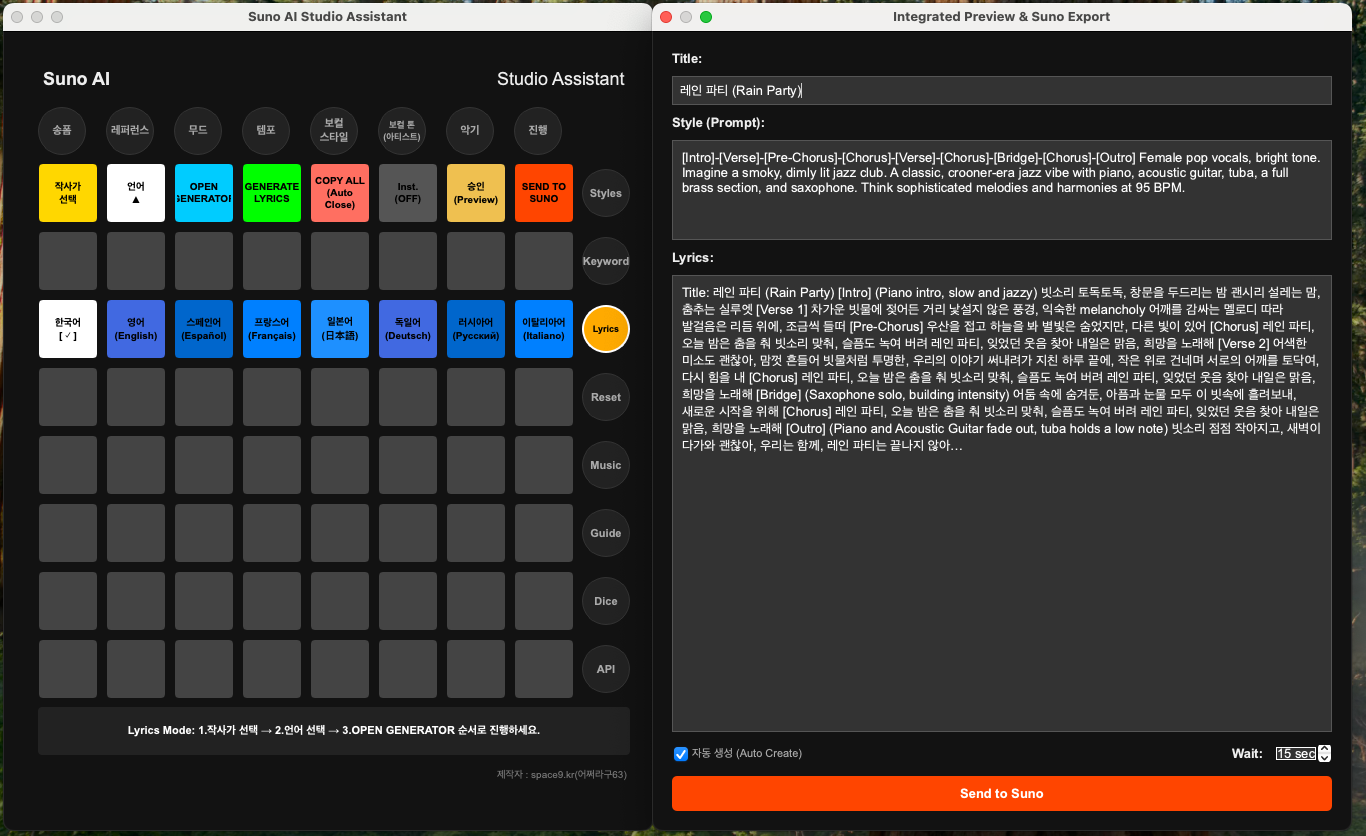The width and height of the screenshot is (1366, 836).
Task: Expand the 언어 language selector pad
Action: tap(136, 193)
